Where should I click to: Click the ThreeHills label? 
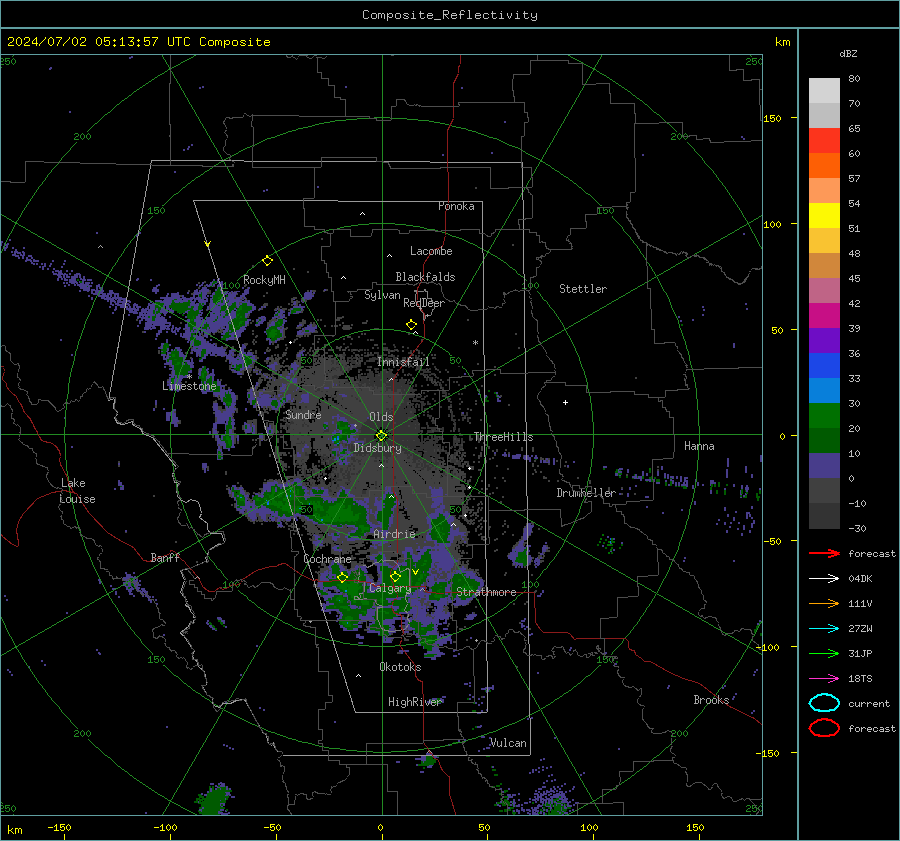[x=503, y=437]
